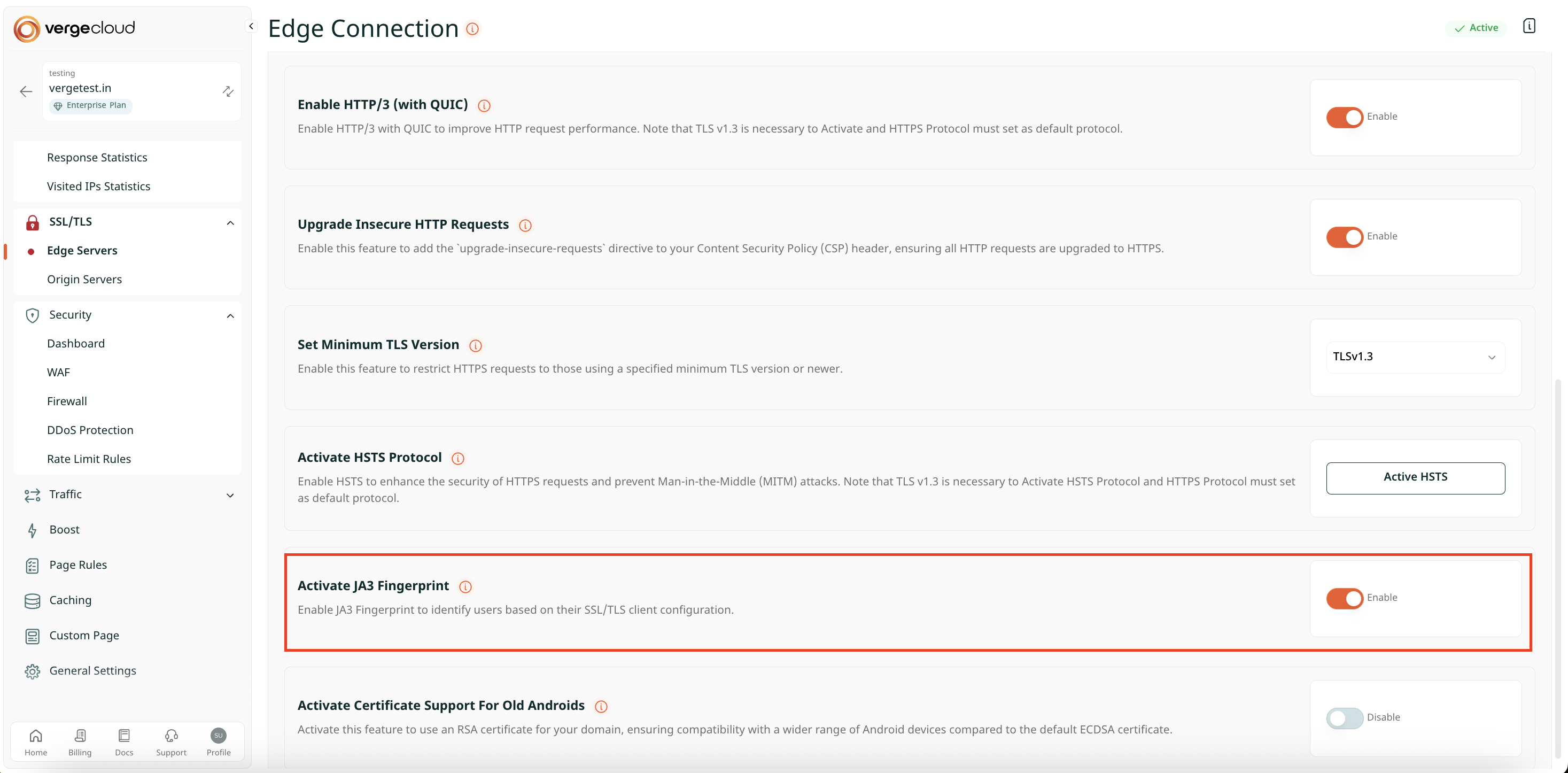This screenshot has height=773, width=1568.
Task: Click the info icon beside Edge Connection title
Action: 472,29
